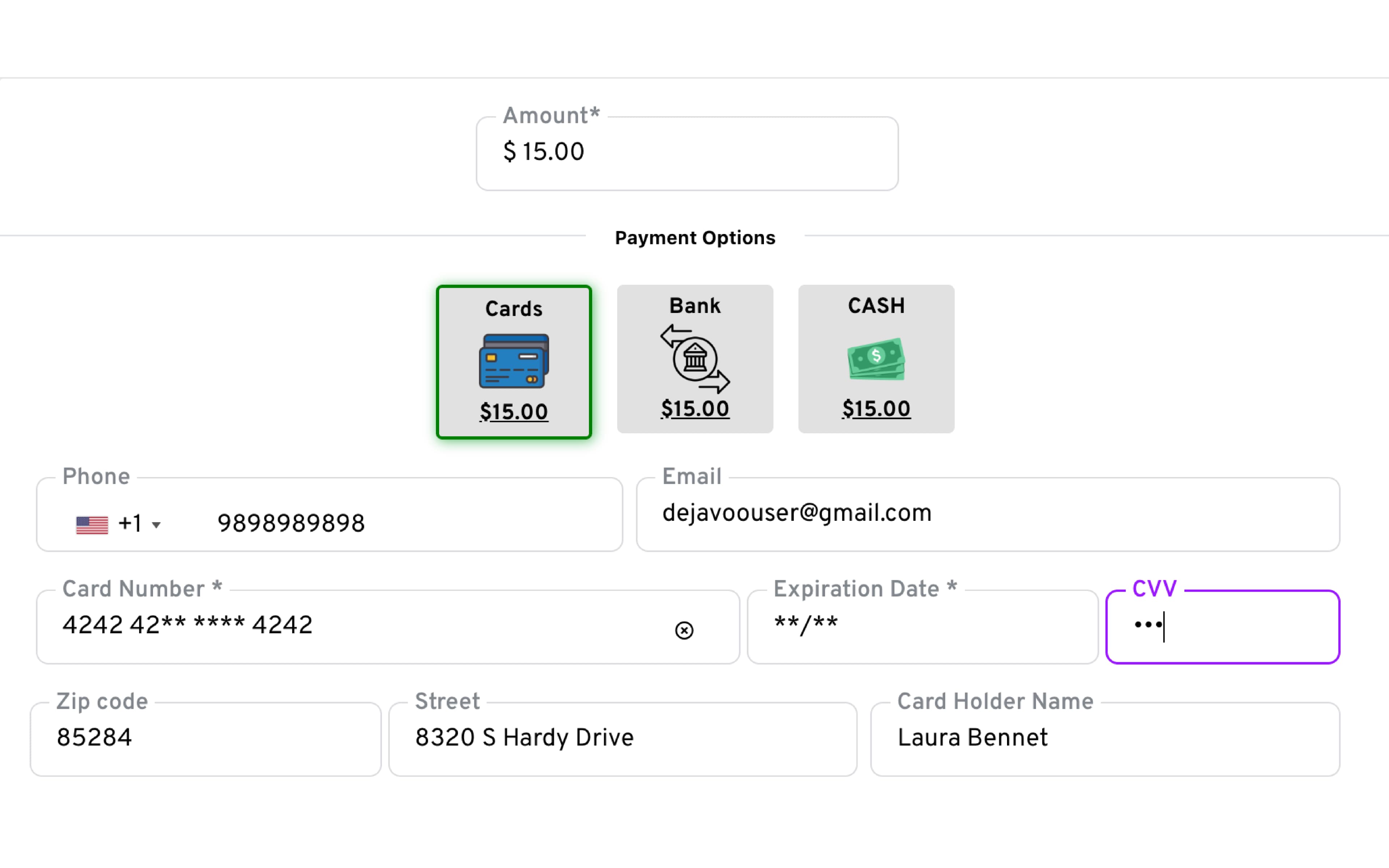
Task: Click into the Email field
Action: 987,514
